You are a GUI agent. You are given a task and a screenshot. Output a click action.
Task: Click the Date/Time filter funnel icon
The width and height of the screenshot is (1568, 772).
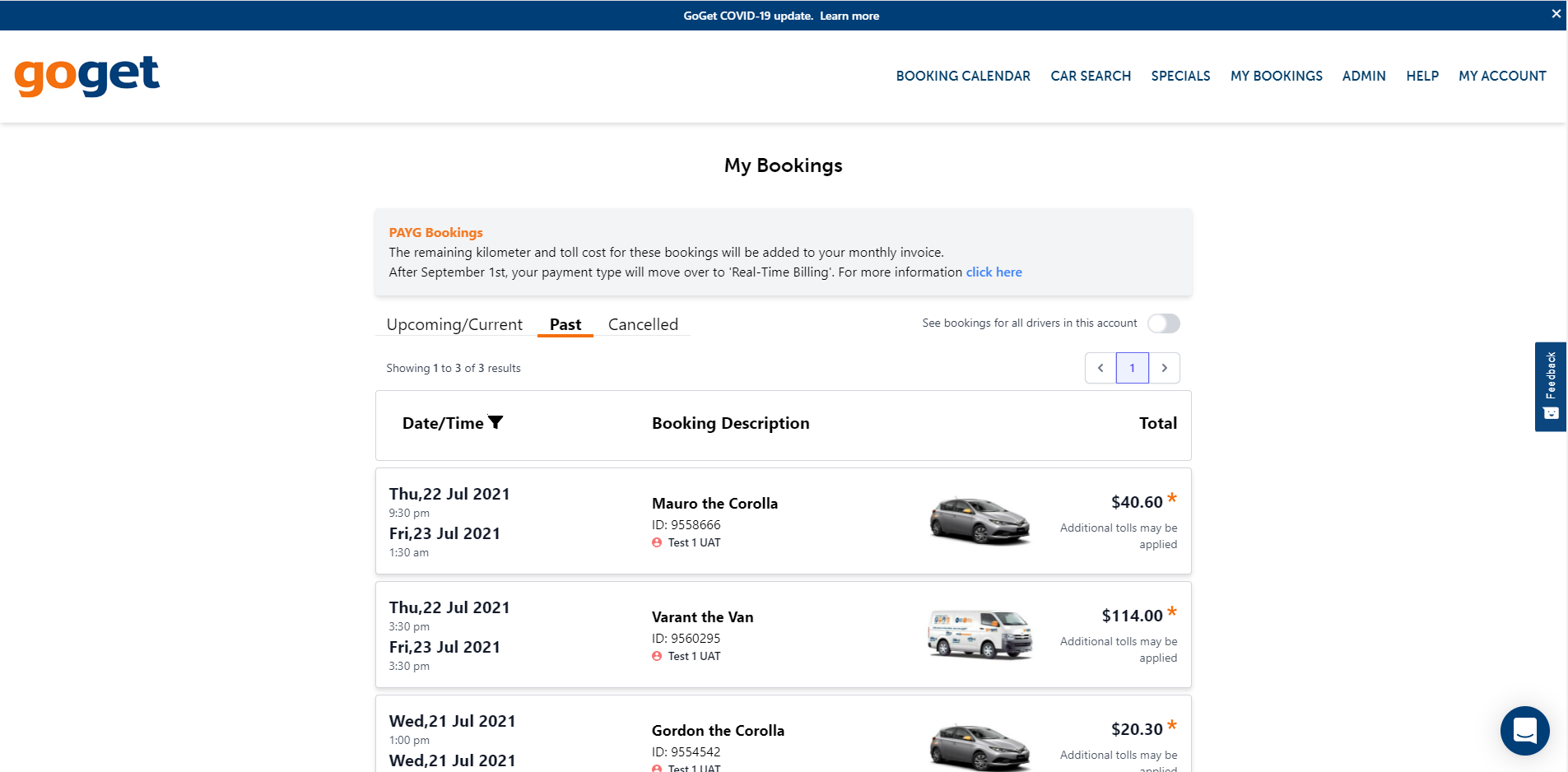(x=496, y=421)
